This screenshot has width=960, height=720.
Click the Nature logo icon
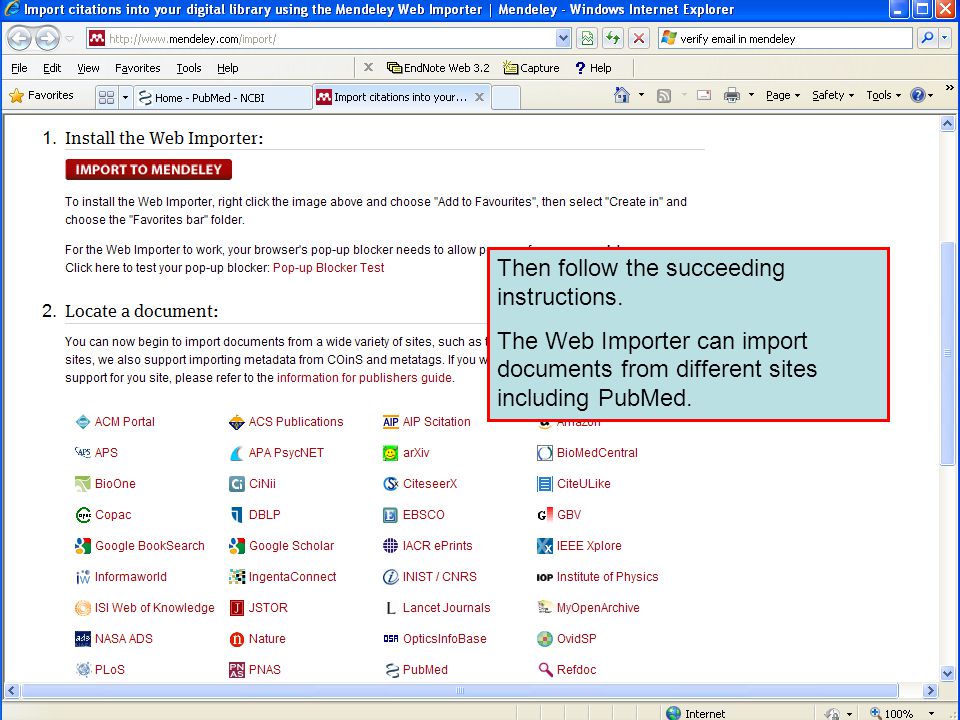click(x=236, y=639)
